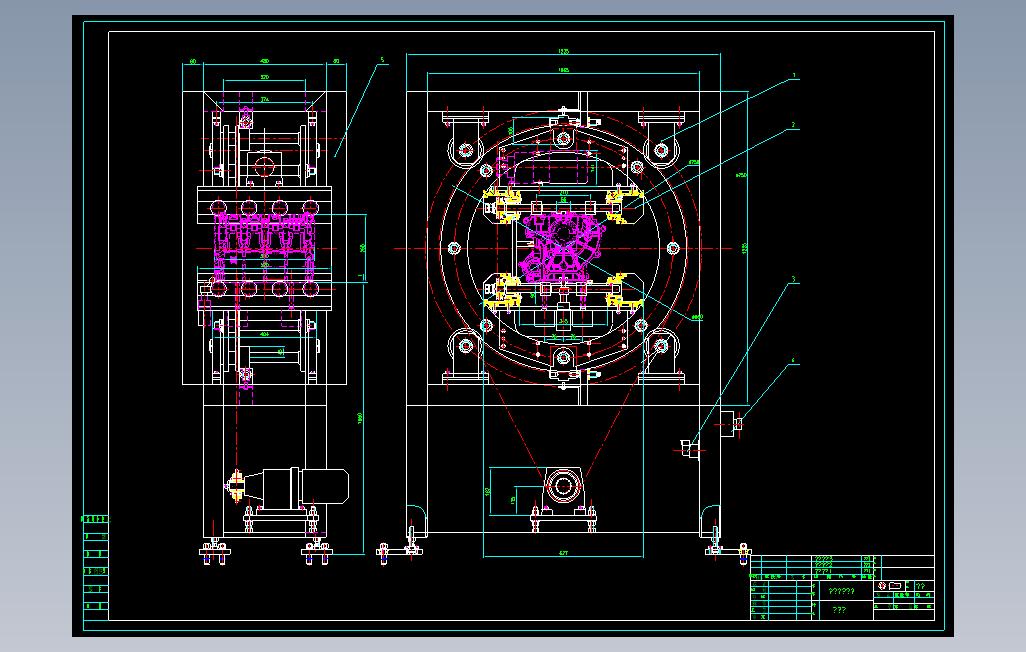Select the 374 dimension in the side view
This screenshot has height=652, width=1026.
coord(264,100)
